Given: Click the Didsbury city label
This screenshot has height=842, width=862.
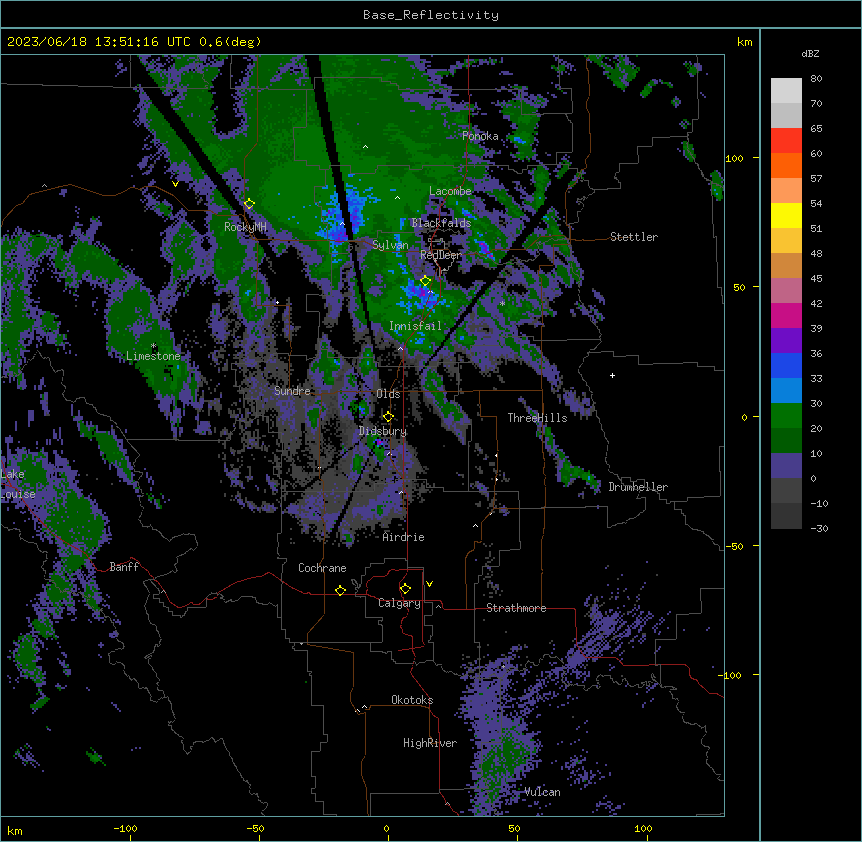Looking at the screenshot, I should point(383,431).
